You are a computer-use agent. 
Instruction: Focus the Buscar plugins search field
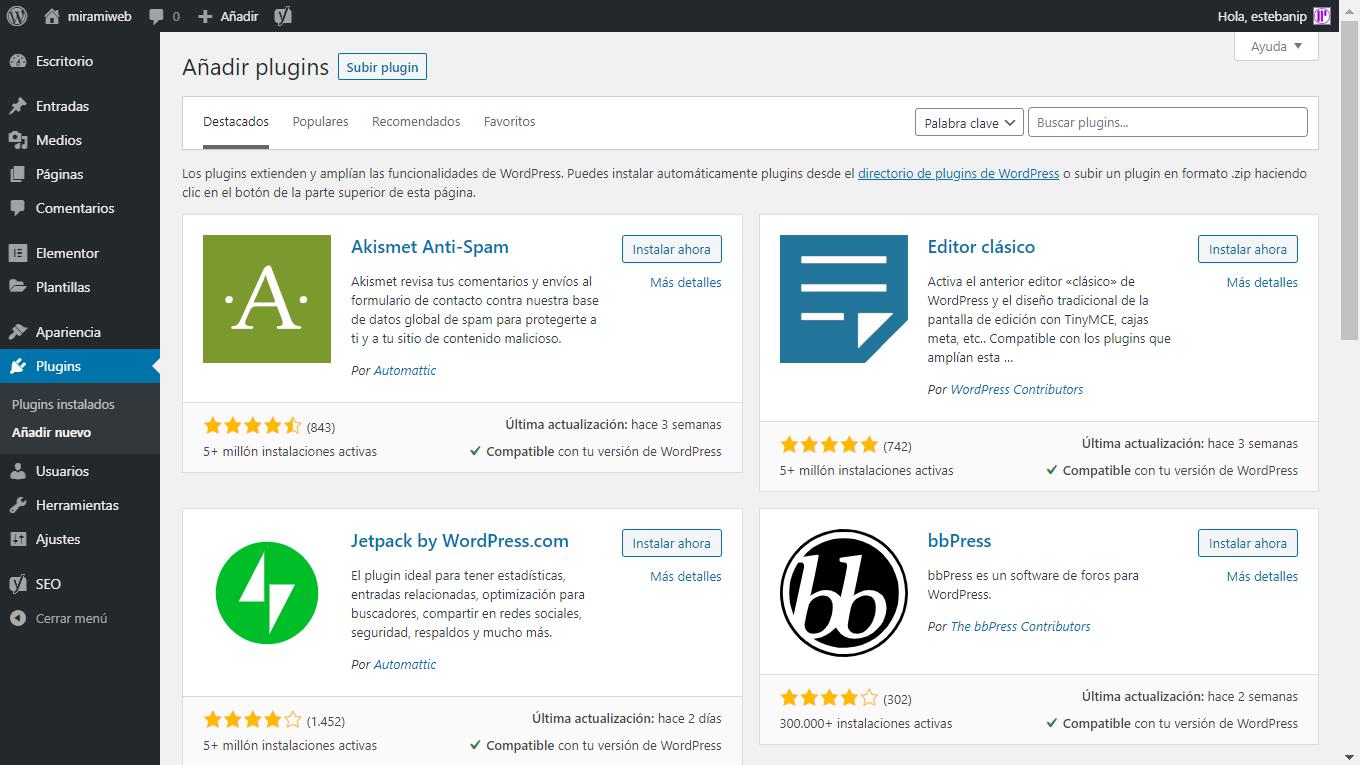tap(1167, 123)
